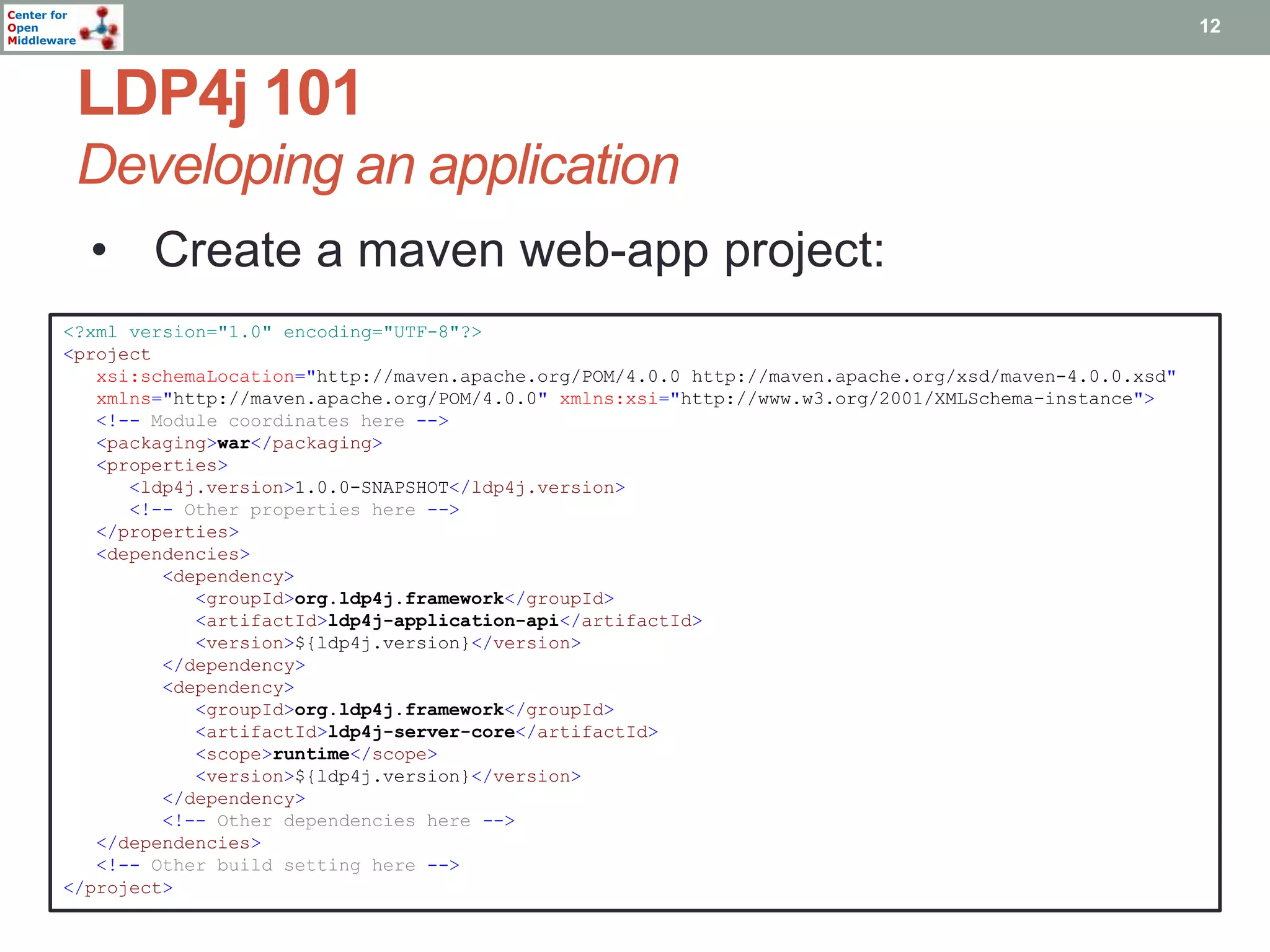Click the closing </properties> tag
The image size is (1270, 952).
click(167, 532)
